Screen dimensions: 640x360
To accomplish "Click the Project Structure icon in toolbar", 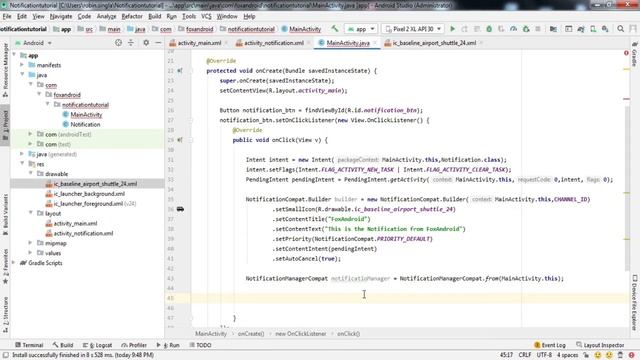I will click(x=553, y=29).
